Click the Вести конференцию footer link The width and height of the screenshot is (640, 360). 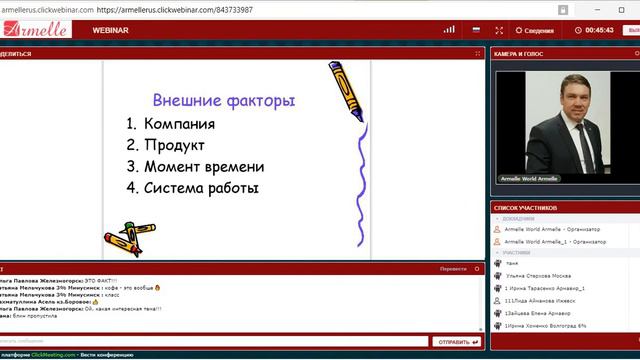(x=107, y=355)
